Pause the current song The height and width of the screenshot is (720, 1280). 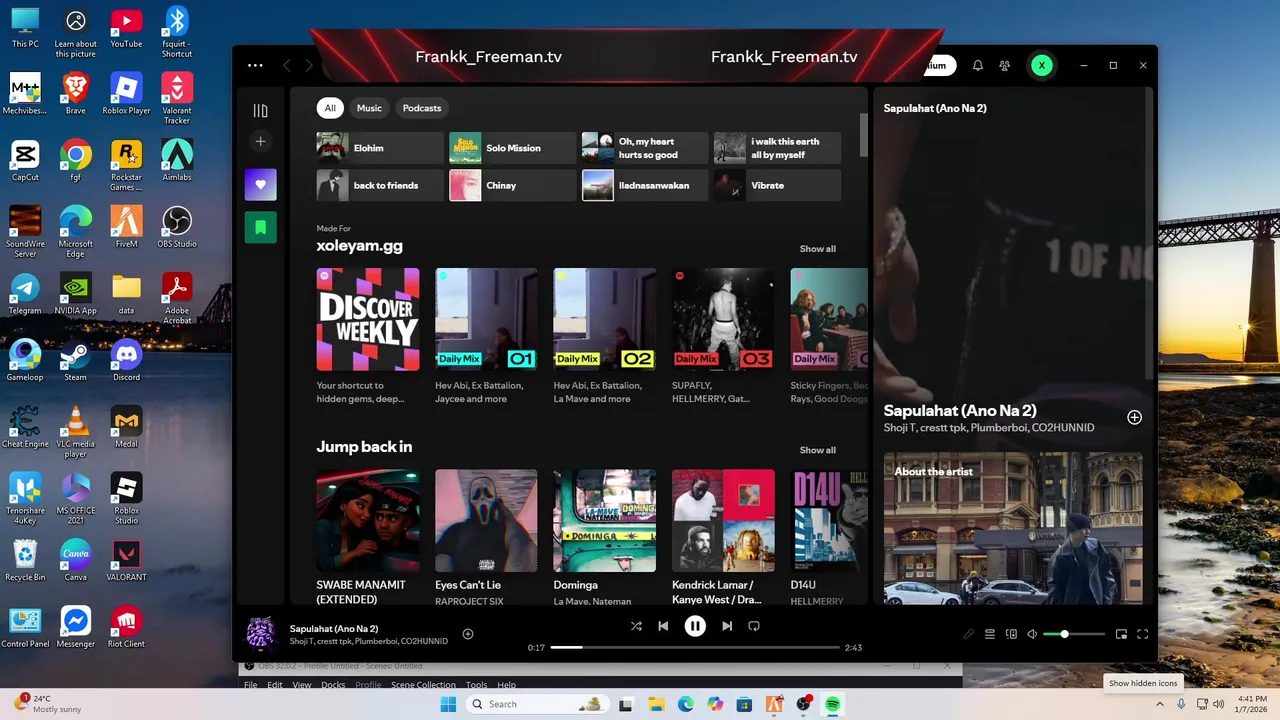click(695, 626)
